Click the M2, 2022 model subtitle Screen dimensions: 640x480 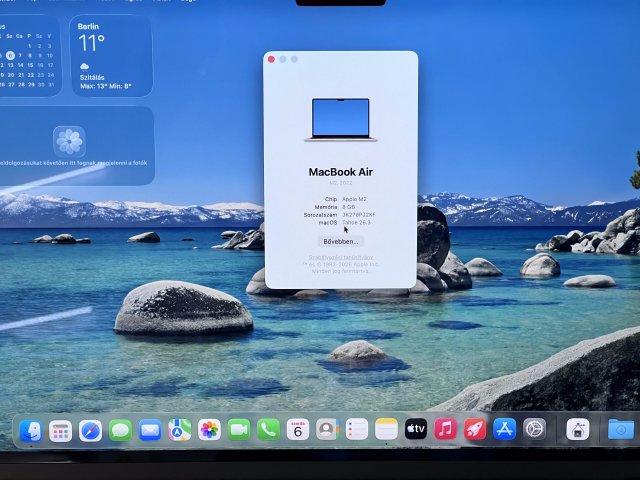click(x=340, y=183)
